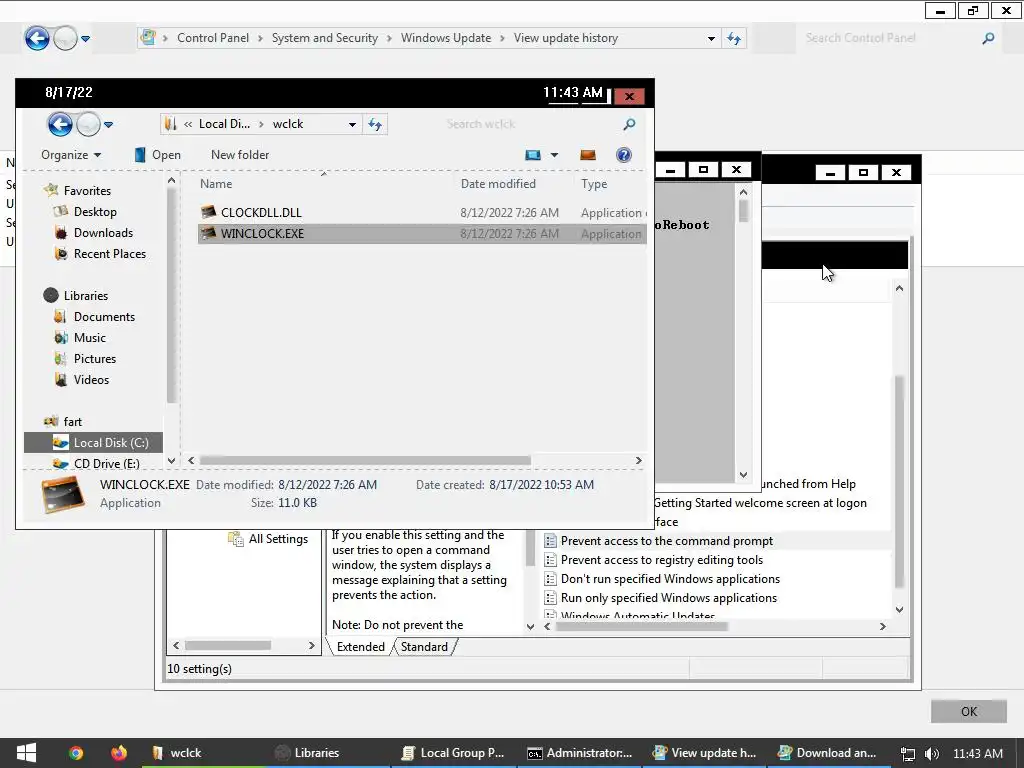The width and height of the screenshot is (1024, 768).
Task: Click WINCLOCK.EXE file icon in list
Action: [x=208, y=233]
